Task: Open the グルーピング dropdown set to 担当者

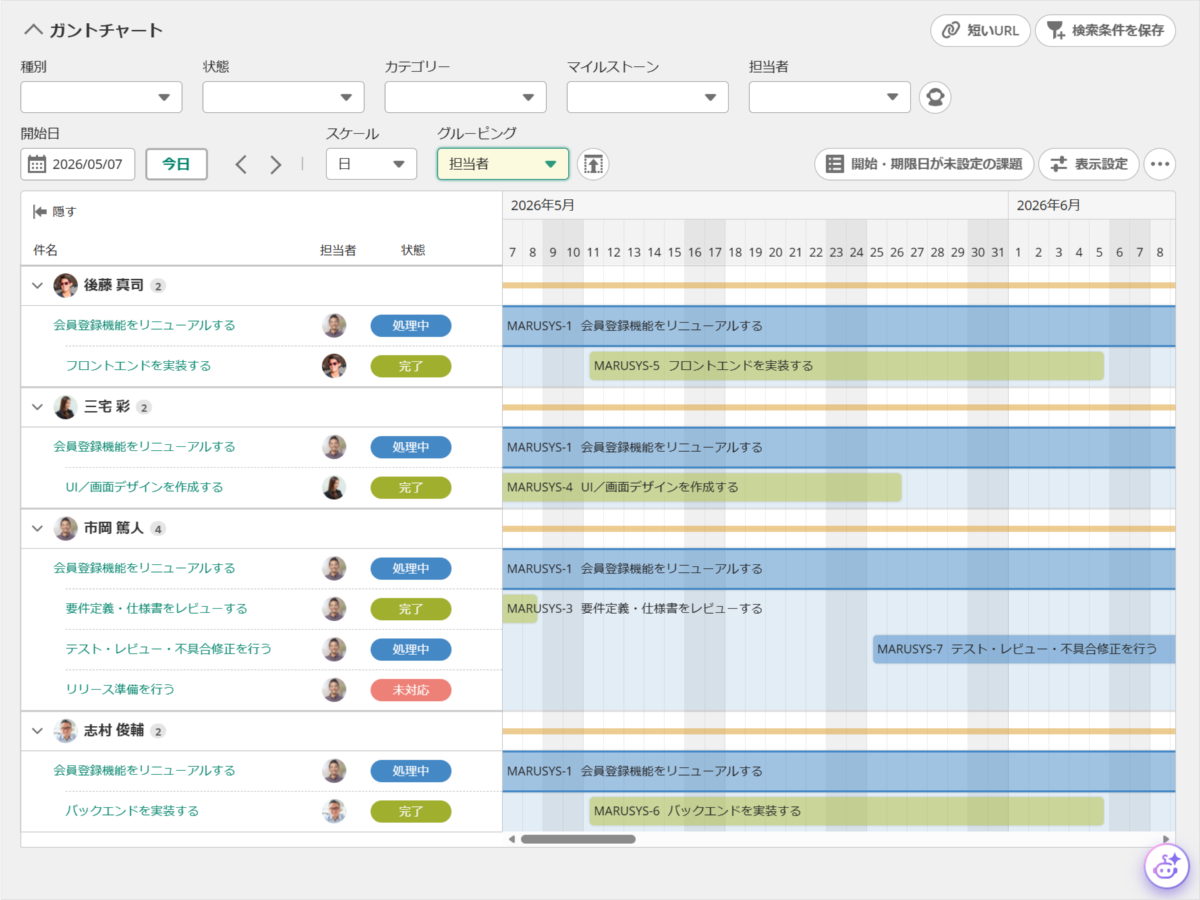Action: tap(503, 164)
